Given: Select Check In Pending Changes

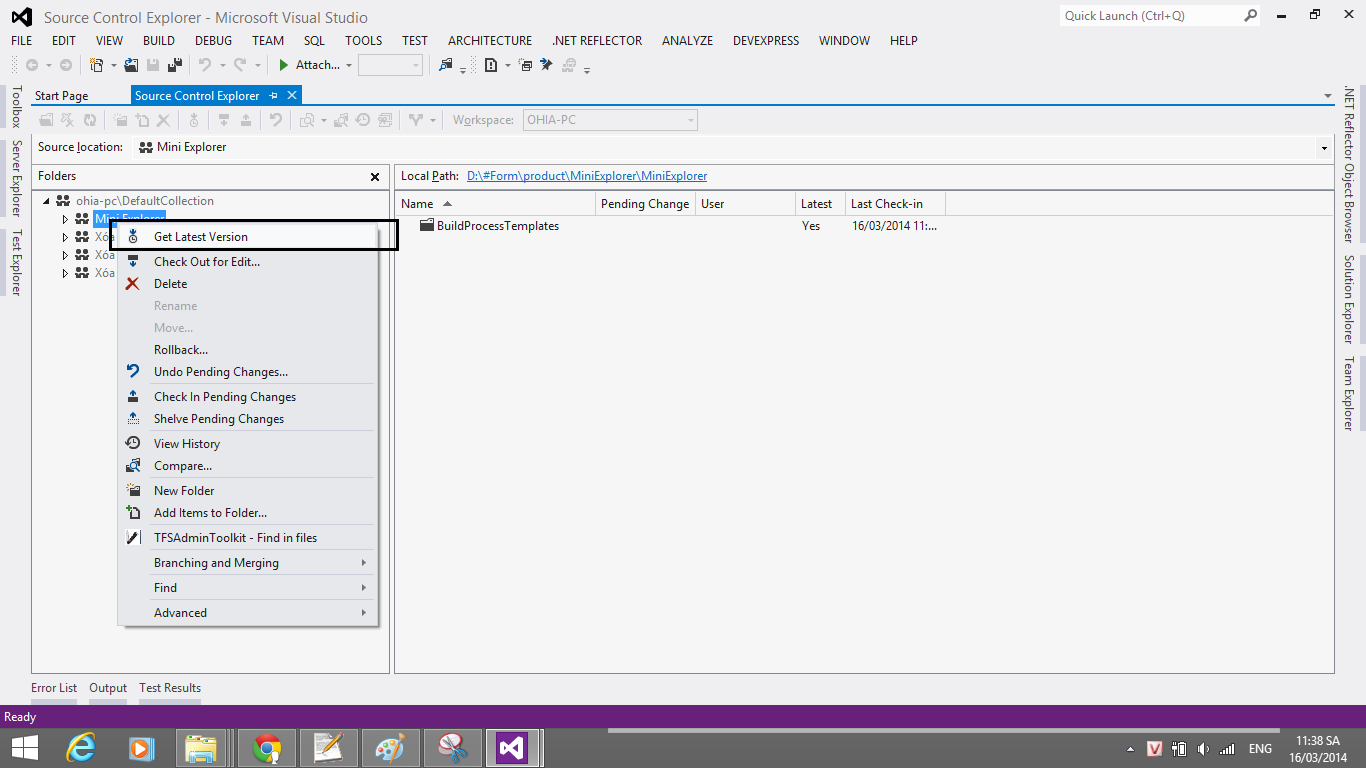Looking at the screenshot, I should (248, 397).
